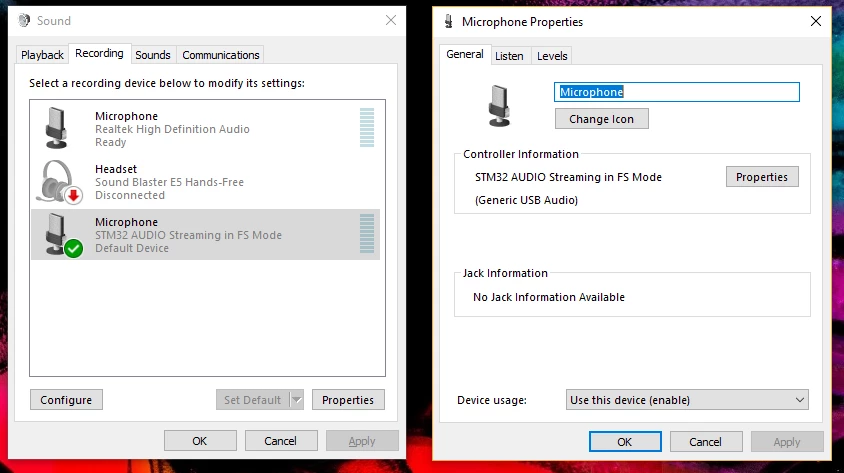This screenshot has width=844, height=473.
Task: Click the Default Device status text
Action: coord(132,248)
